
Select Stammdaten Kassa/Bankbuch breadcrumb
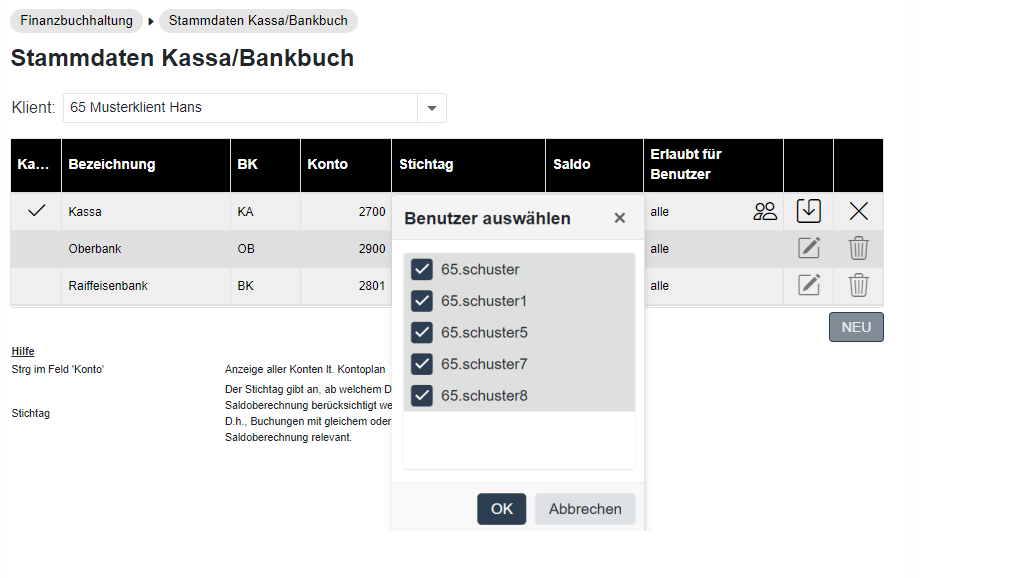click(x=258, y=21)
